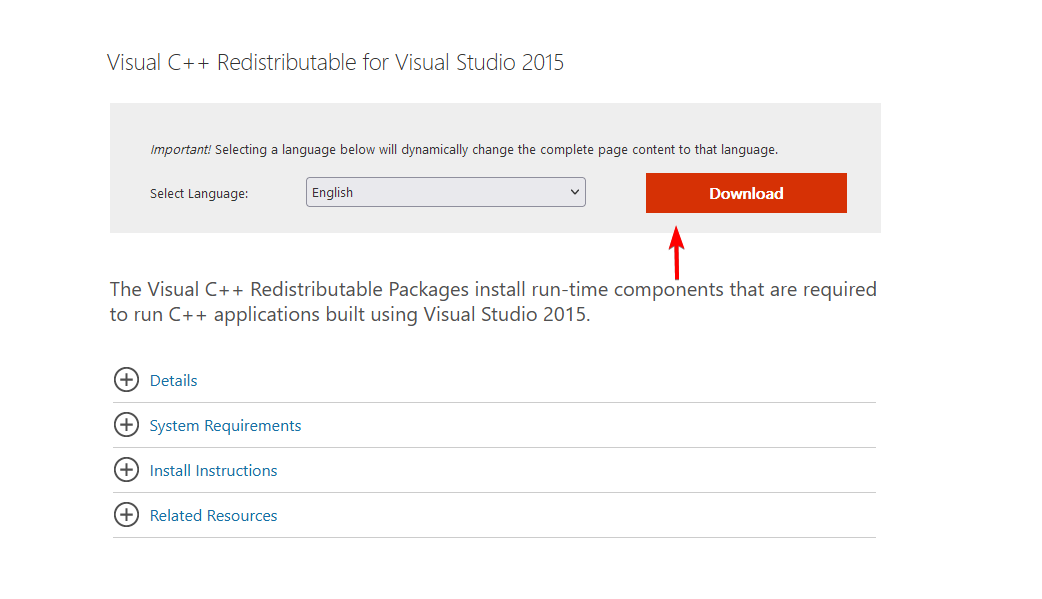Focus the English language selection field
The width and height of the screenshot is (1042, 599).
coord(445,191)
